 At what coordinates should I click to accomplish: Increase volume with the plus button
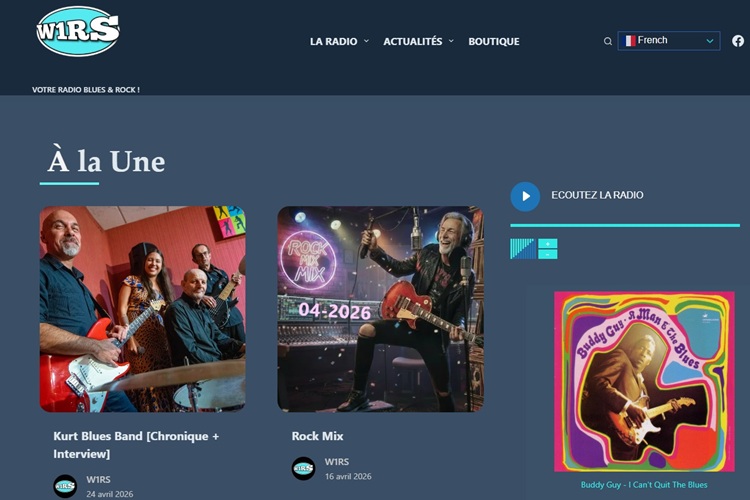click(548, 244)
